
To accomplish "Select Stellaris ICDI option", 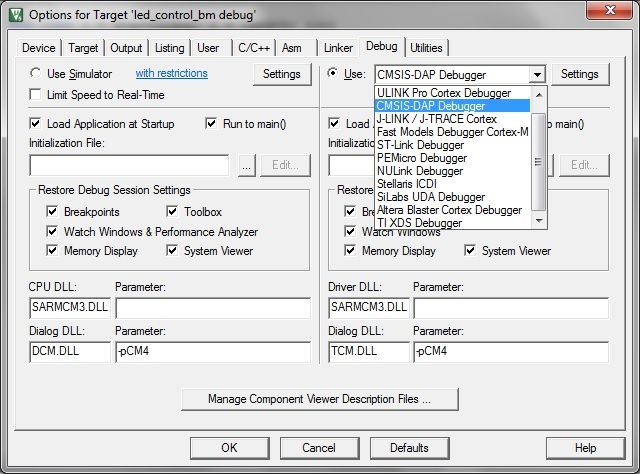I will point(452,184).
